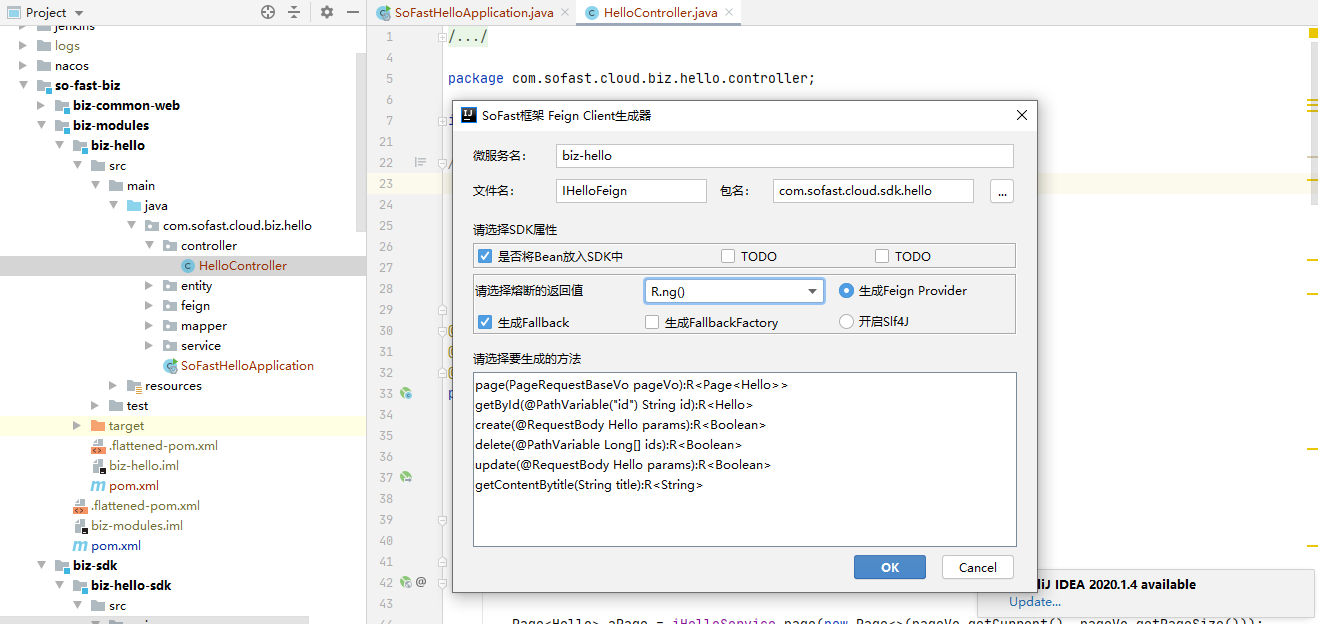Hide the Project tool window
The width and height of the screenshot is (1318, 624).
[x=351, y=12]
